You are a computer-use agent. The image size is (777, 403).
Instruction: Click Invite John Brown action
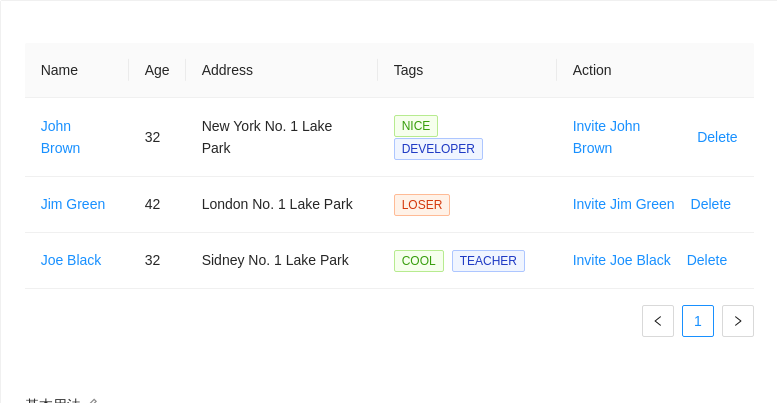pos(606,137)
